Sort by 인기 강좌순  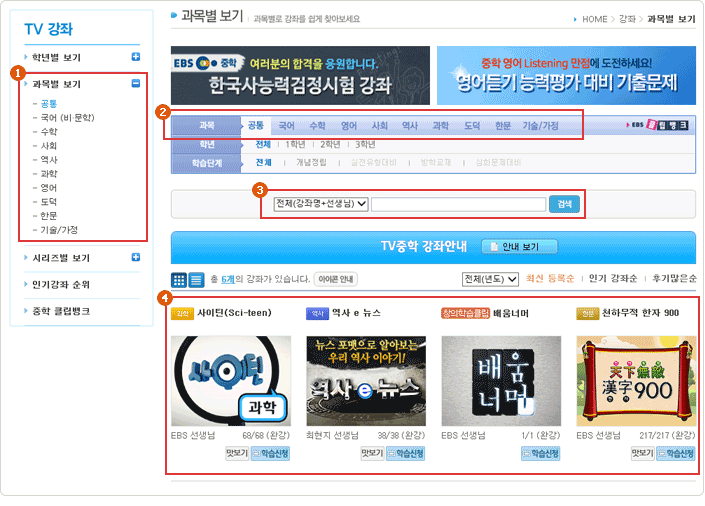613,279
